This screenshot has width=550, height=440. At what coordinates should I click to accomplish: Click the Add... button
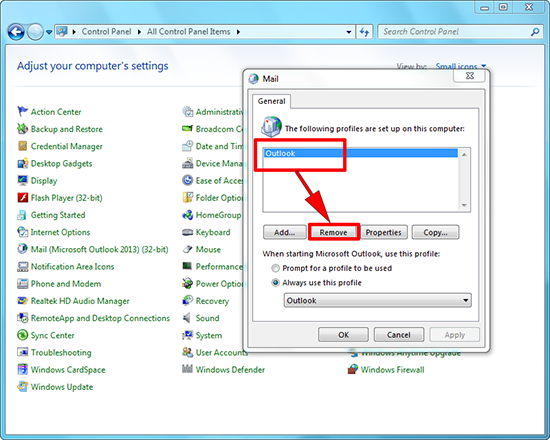click(x=284, y=232)
